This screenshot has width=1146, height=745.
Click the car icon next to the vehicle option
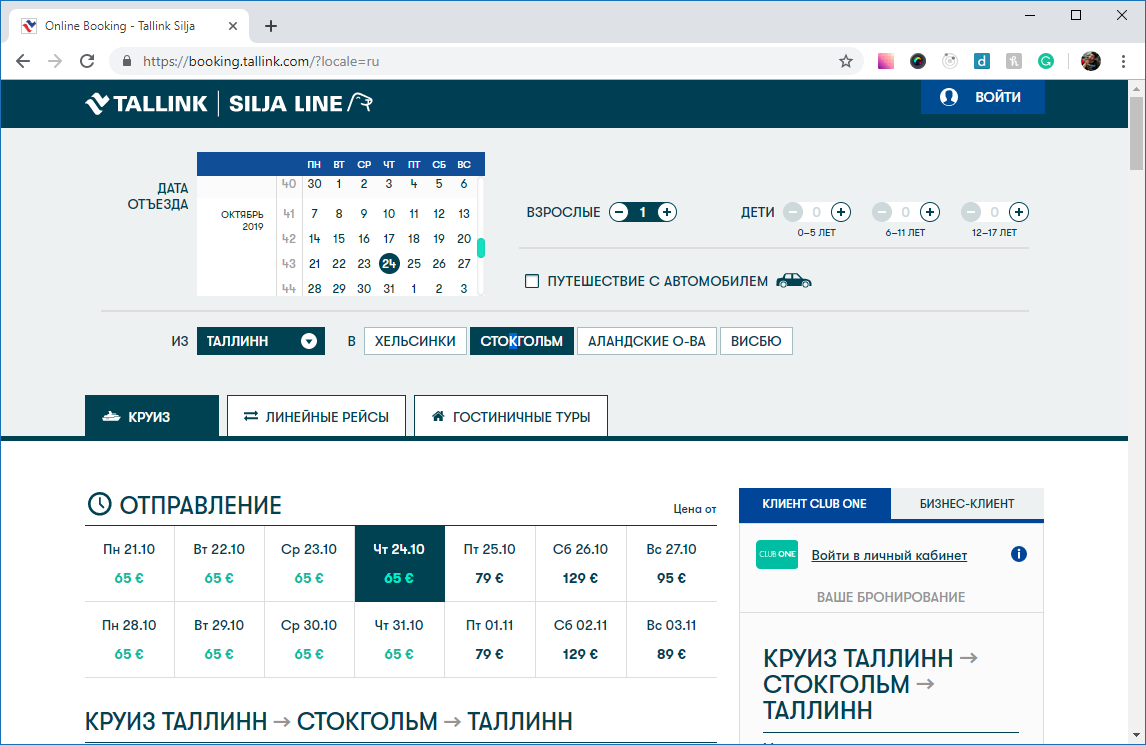point(794,281)
